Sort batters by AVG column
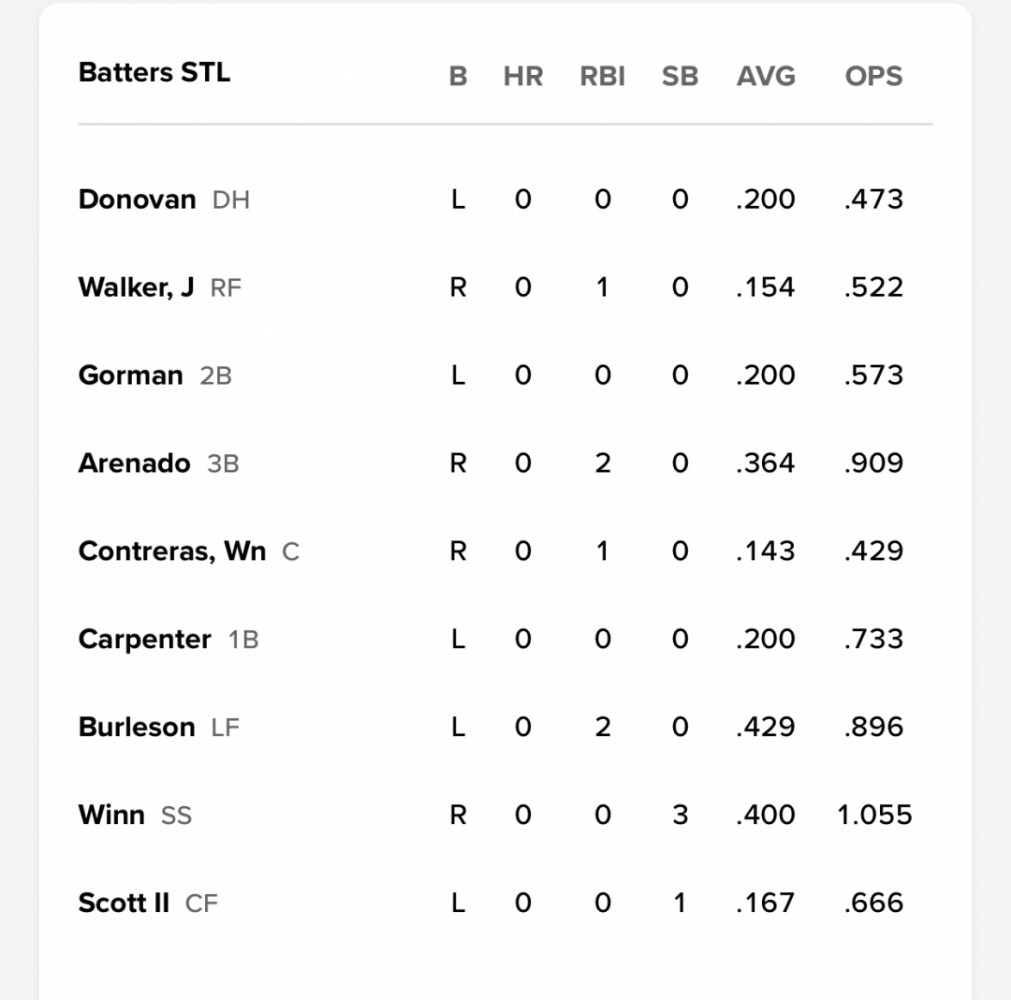Image resolution: width=1011 pixels, height=1000 pixels. (x=766, y=76)
